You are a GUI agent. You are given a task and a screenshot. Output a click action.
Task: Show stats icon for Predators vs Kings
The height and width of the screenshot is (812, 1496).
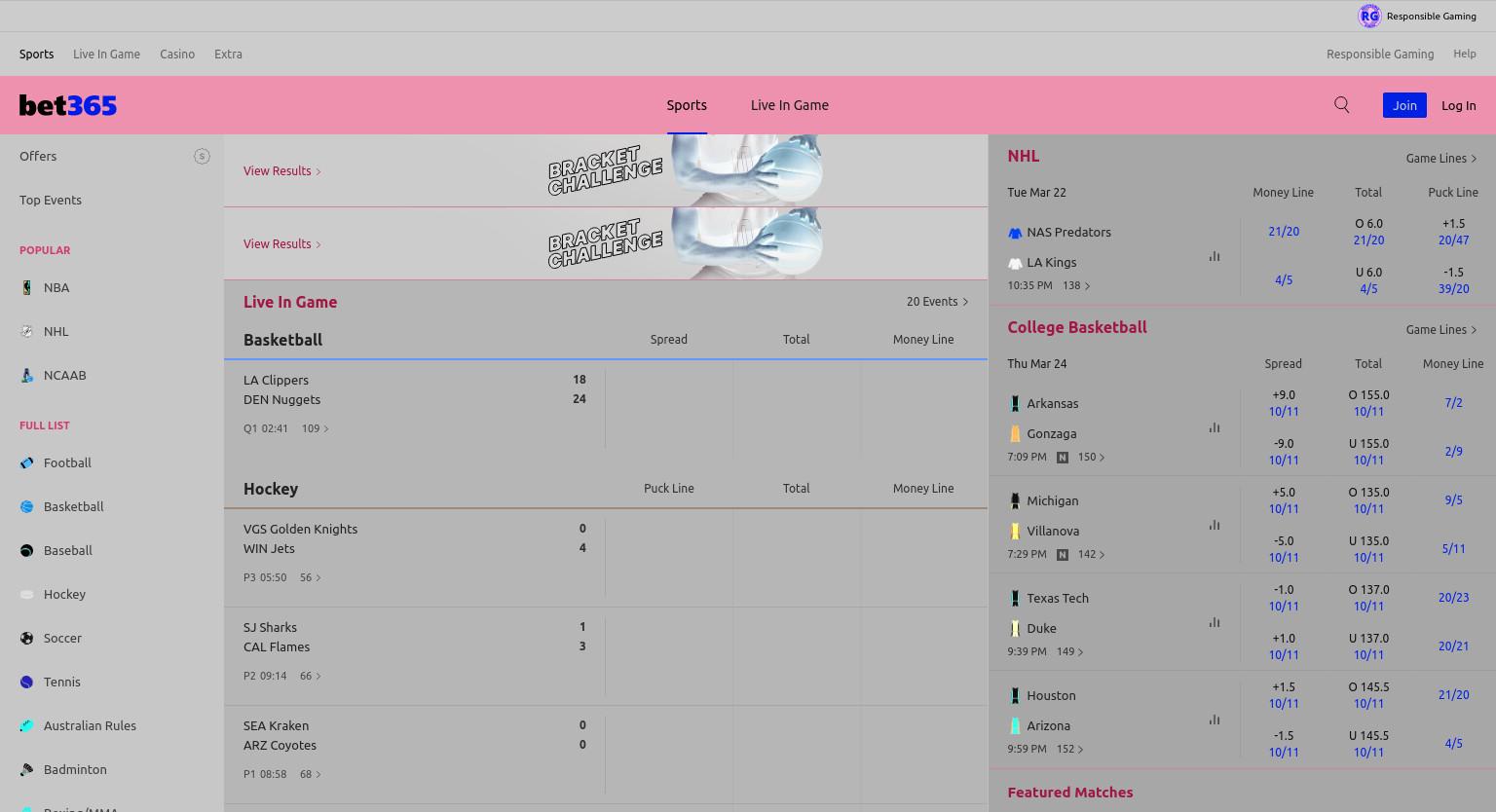point(1215,256)
